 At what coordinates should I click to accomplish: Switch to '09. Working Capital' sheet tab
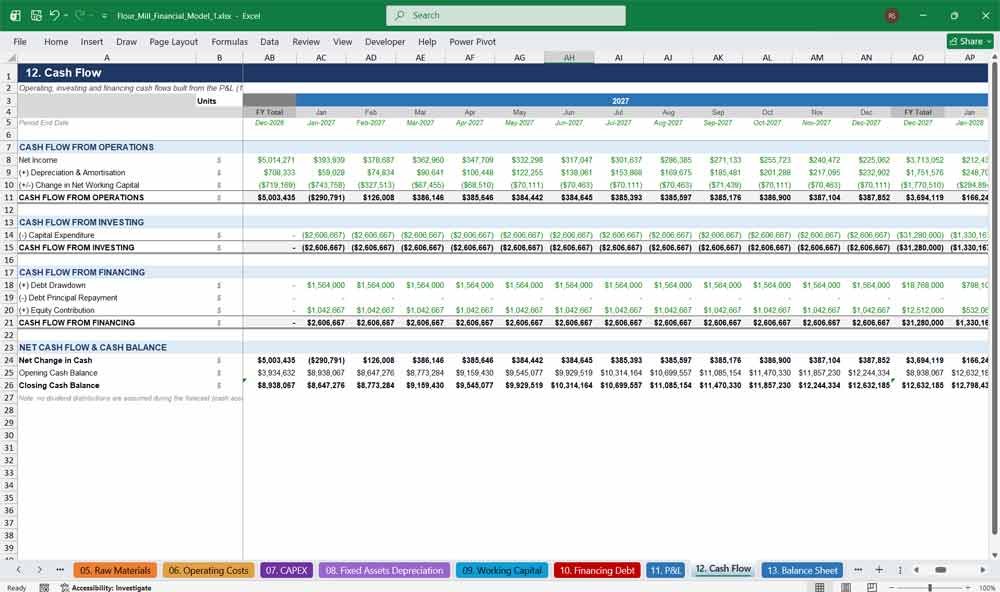(502, 570)
